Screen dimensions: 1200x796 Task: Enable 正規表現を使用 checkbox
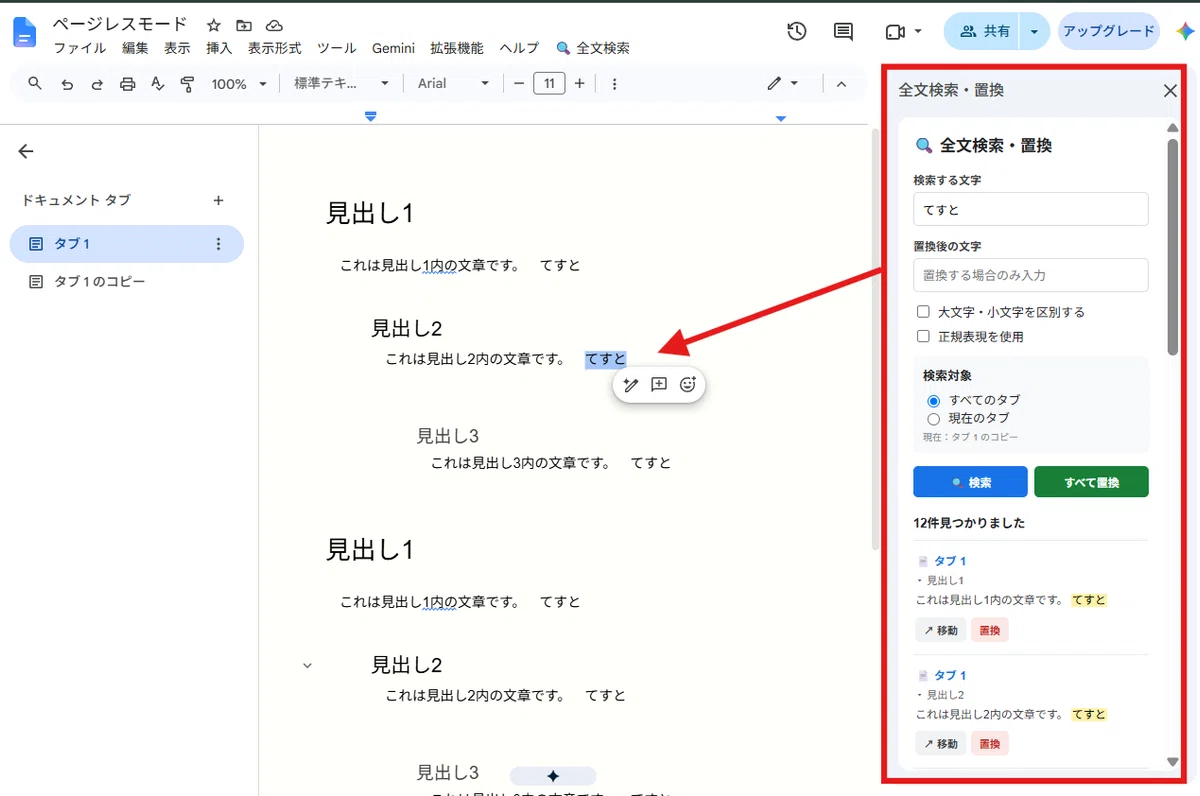(923, 337)
